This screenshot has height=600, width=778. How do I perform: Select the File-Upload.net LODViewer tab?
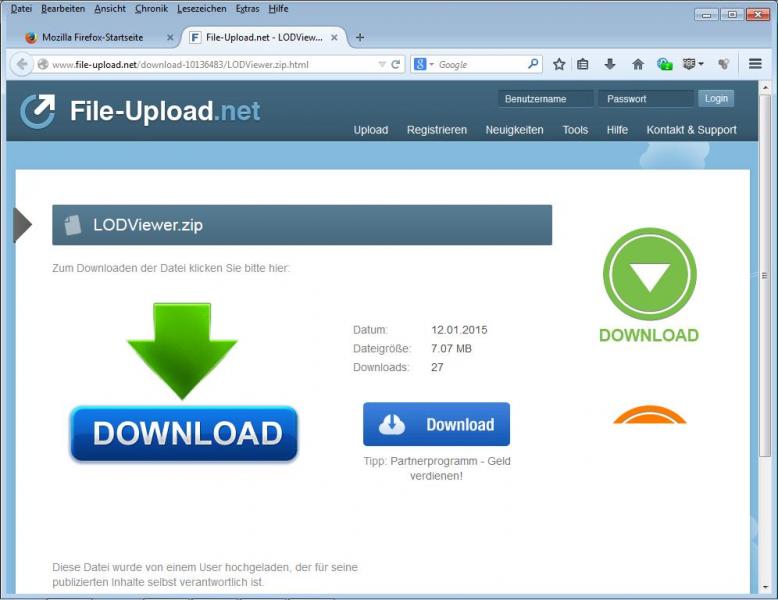(x=264, y=37)
